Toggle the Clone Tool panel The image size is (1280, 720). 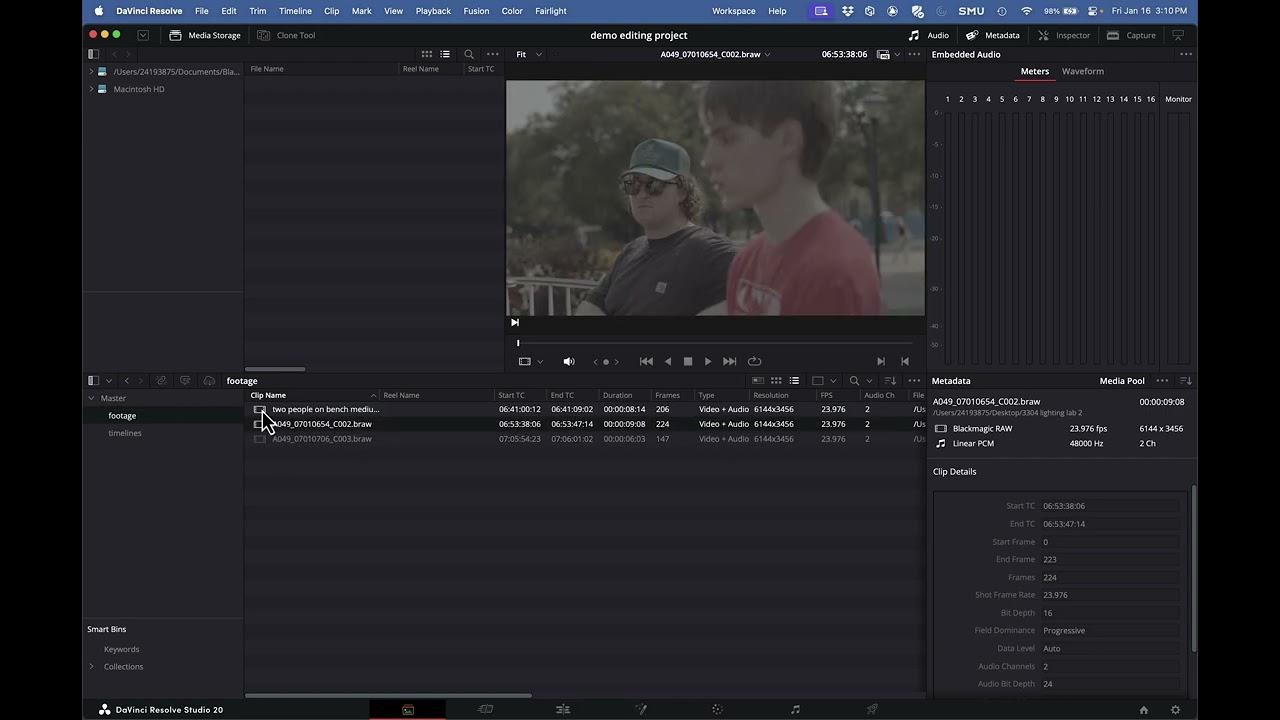tap(286, 35)
